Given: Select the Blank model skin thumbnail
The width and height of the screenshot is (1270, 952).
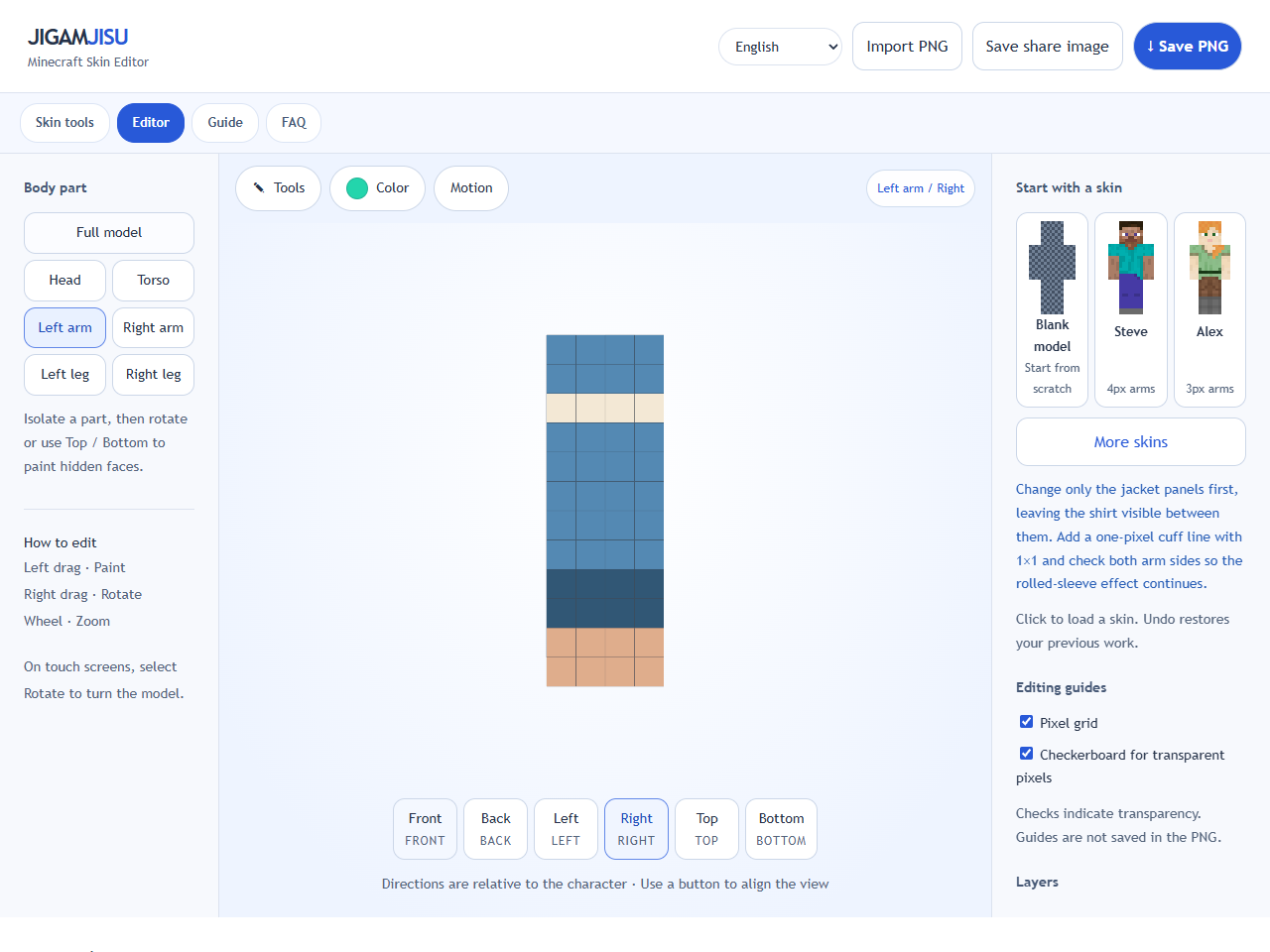Looking at the screenshot, I should tap(1053, 309).
